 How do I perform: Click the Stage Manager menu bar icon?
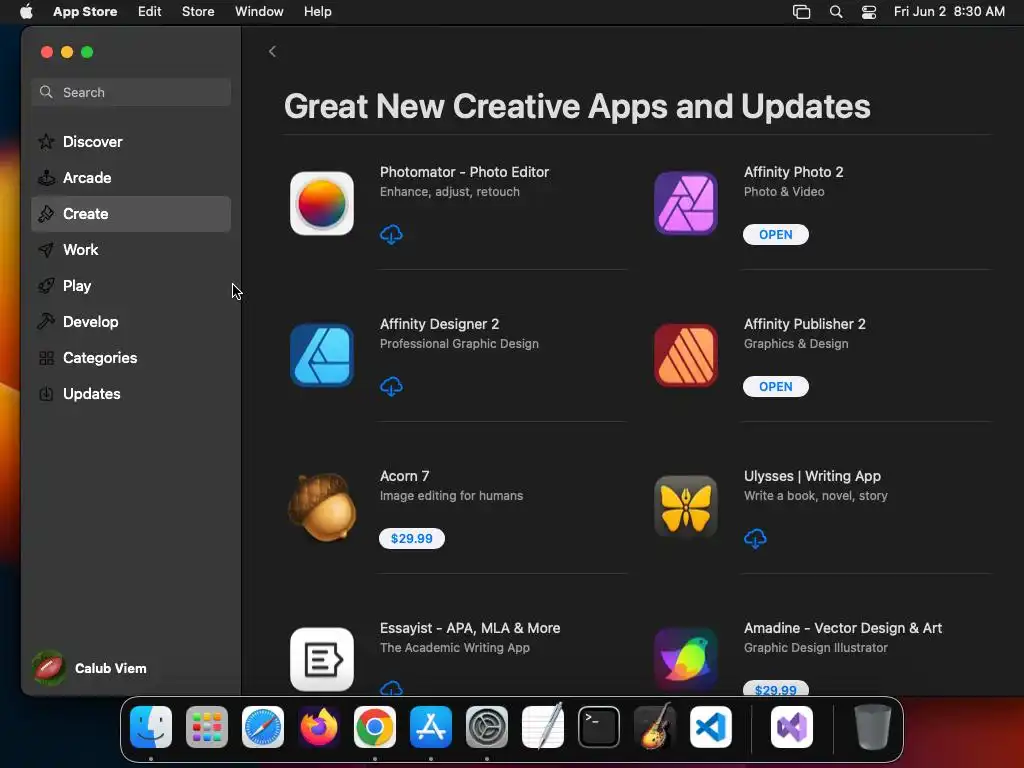(801, 12)
